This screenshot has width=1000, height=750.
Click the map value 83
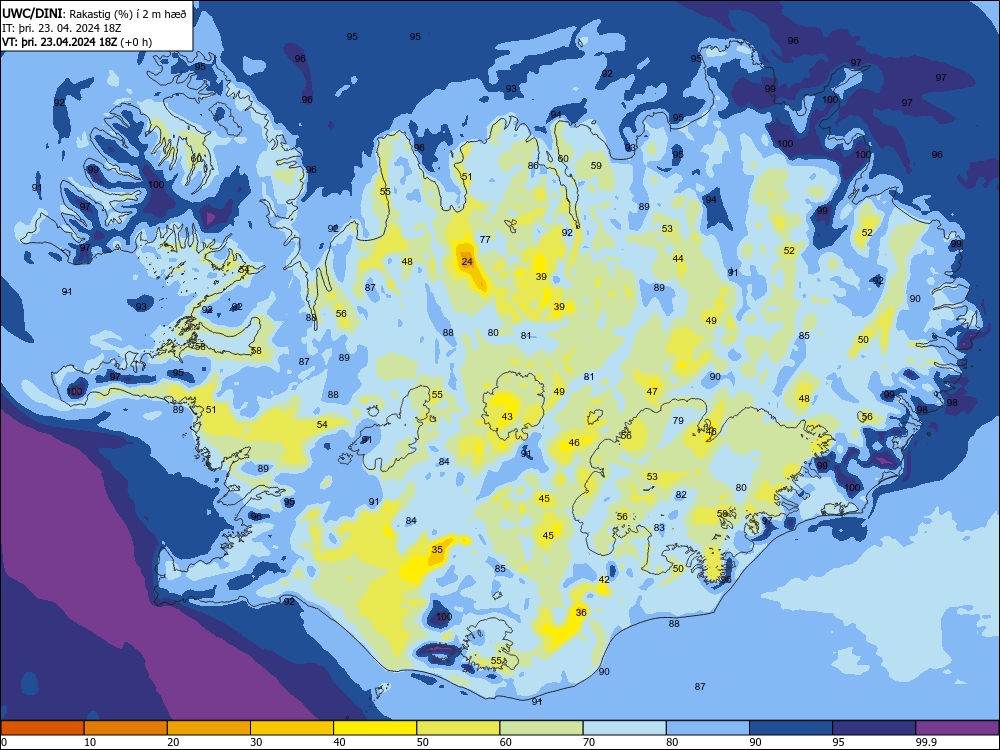click(659, 527)
